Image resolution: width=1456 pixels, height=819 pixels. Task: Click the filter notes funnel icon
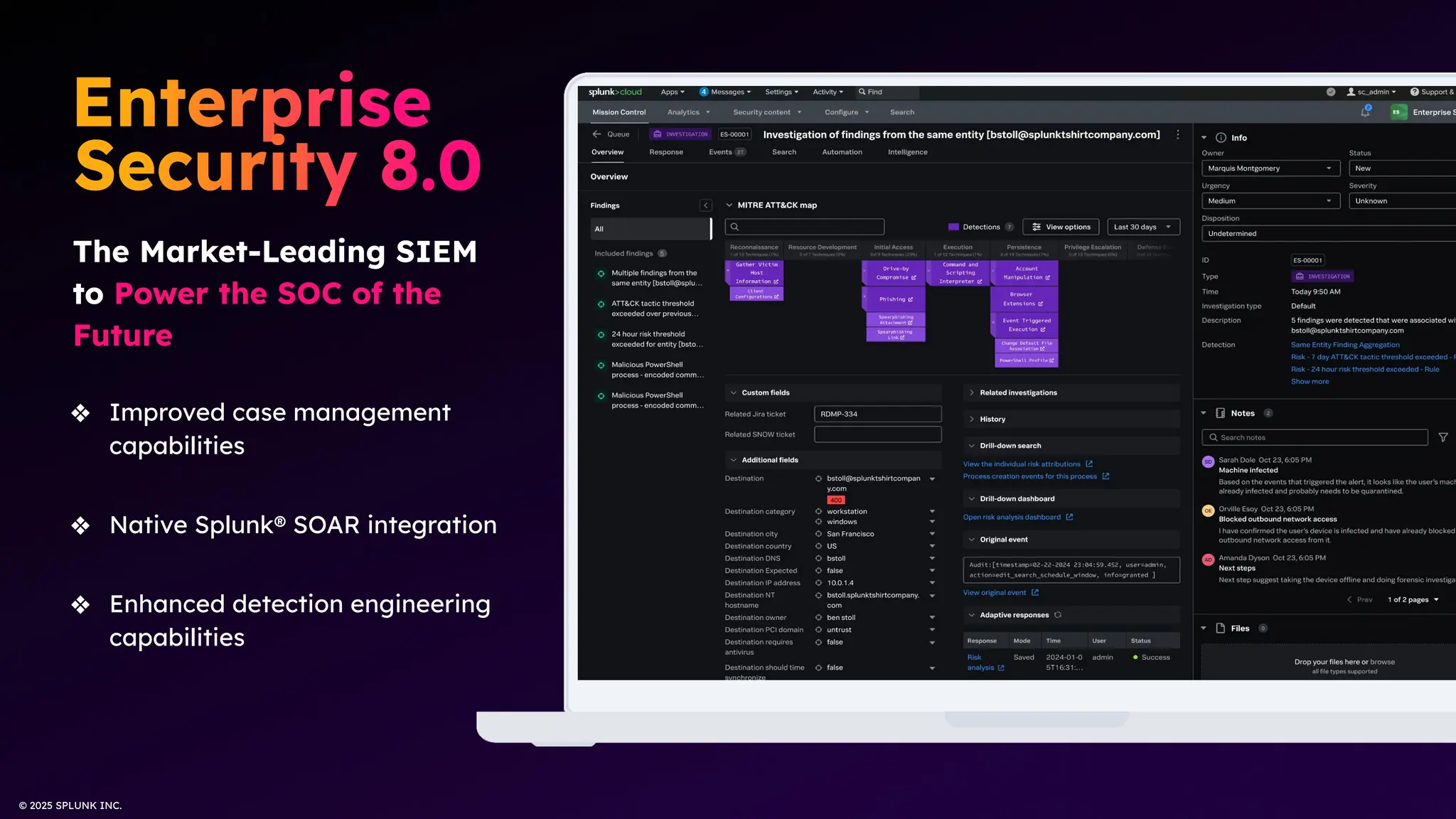pyautogui.click(x=1443, y=437)
